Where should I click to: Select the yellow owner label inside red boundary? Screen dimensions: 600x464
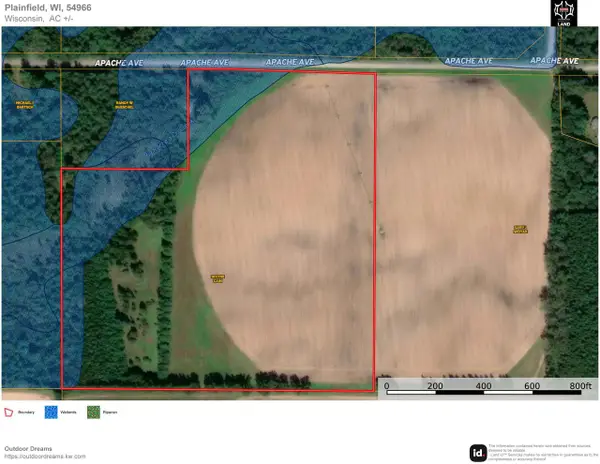click(218, 279)
